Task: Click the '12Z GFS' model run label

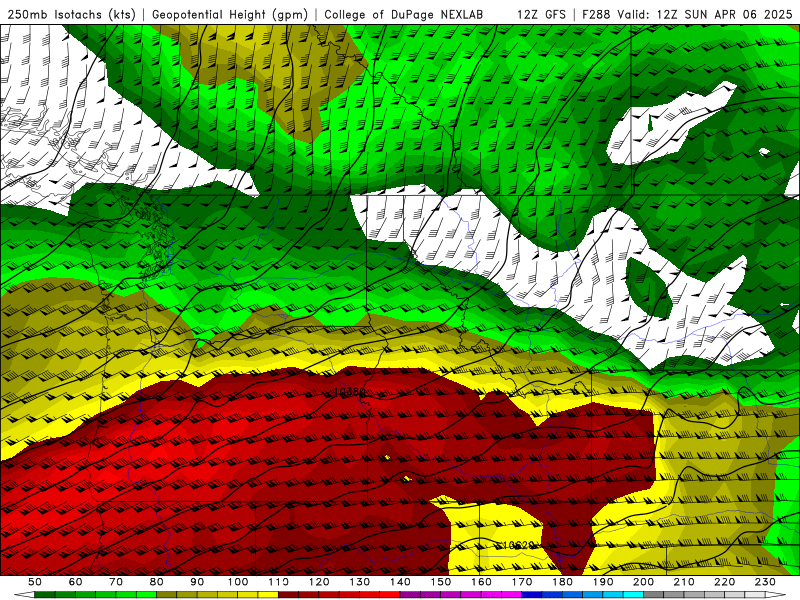Action: pos(541,14)
